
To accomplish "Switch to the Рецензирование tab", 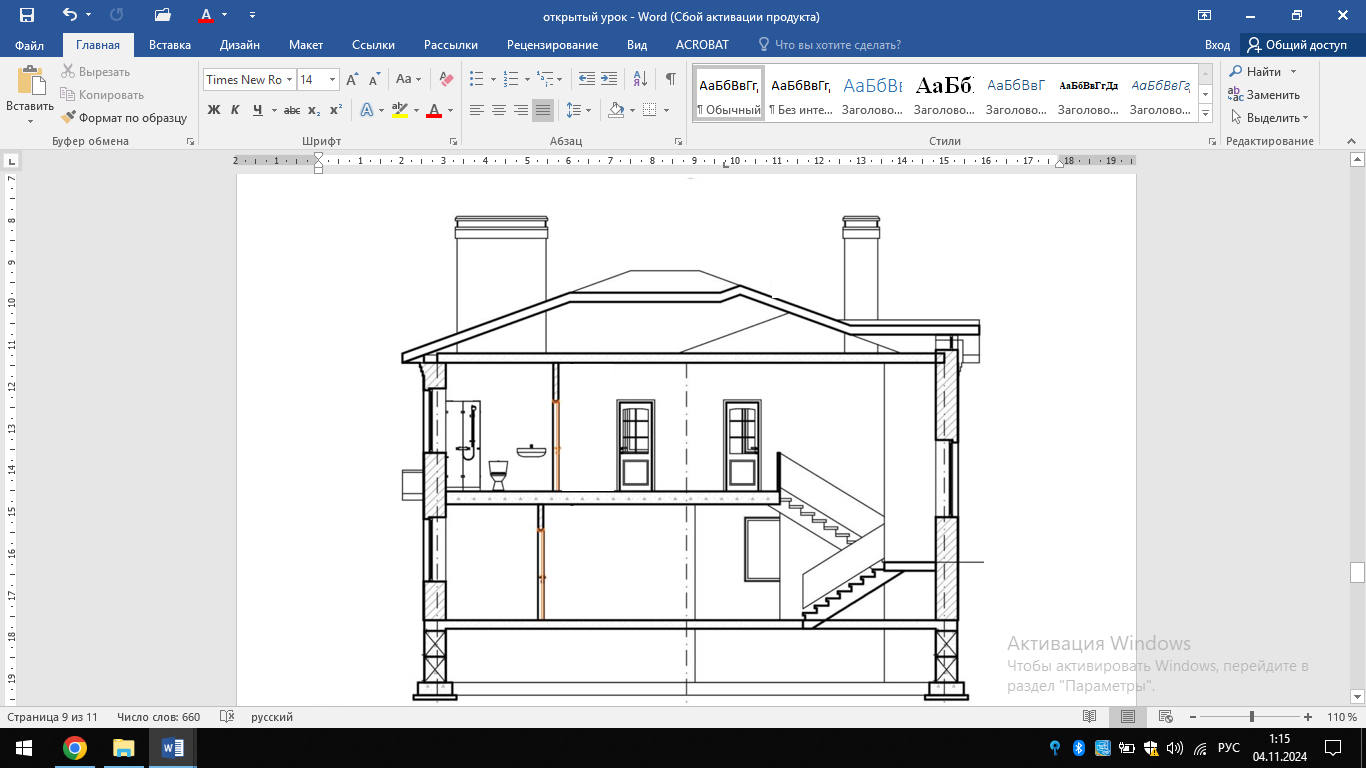I will (x=552, y=45).
